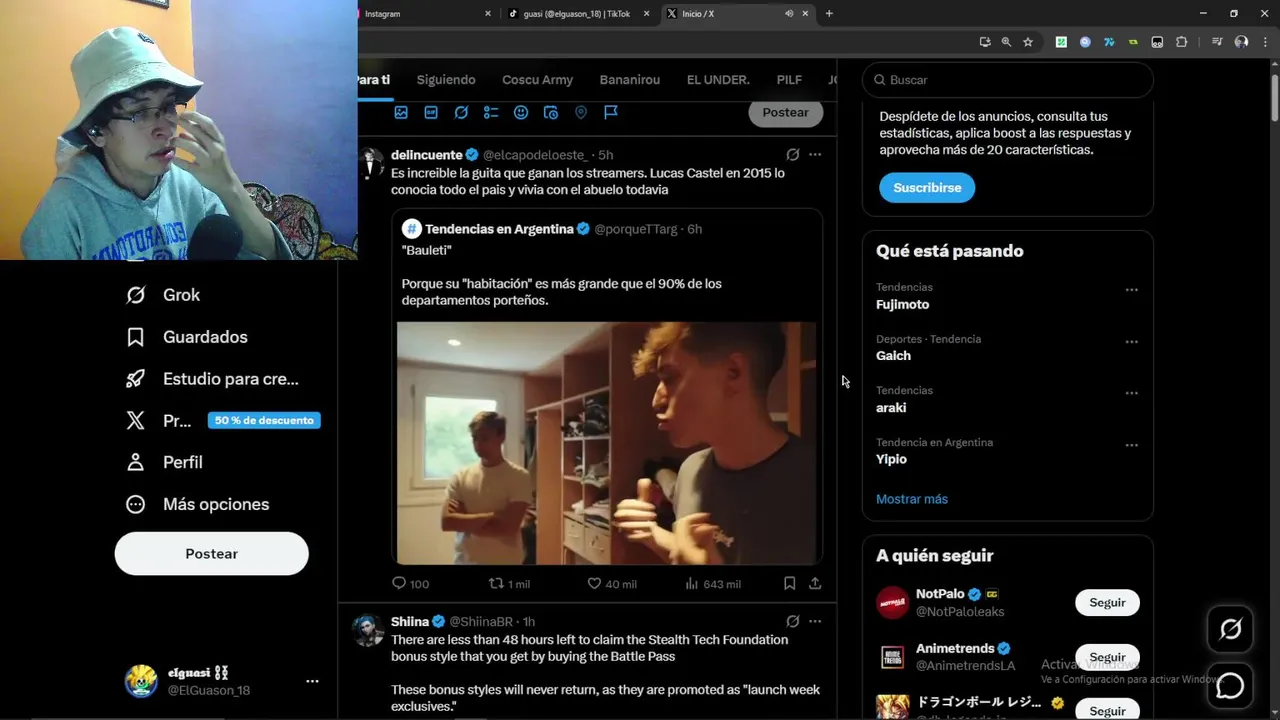Open options for Galch trend
1280x720 pixels.
[x=1131, y=342]
